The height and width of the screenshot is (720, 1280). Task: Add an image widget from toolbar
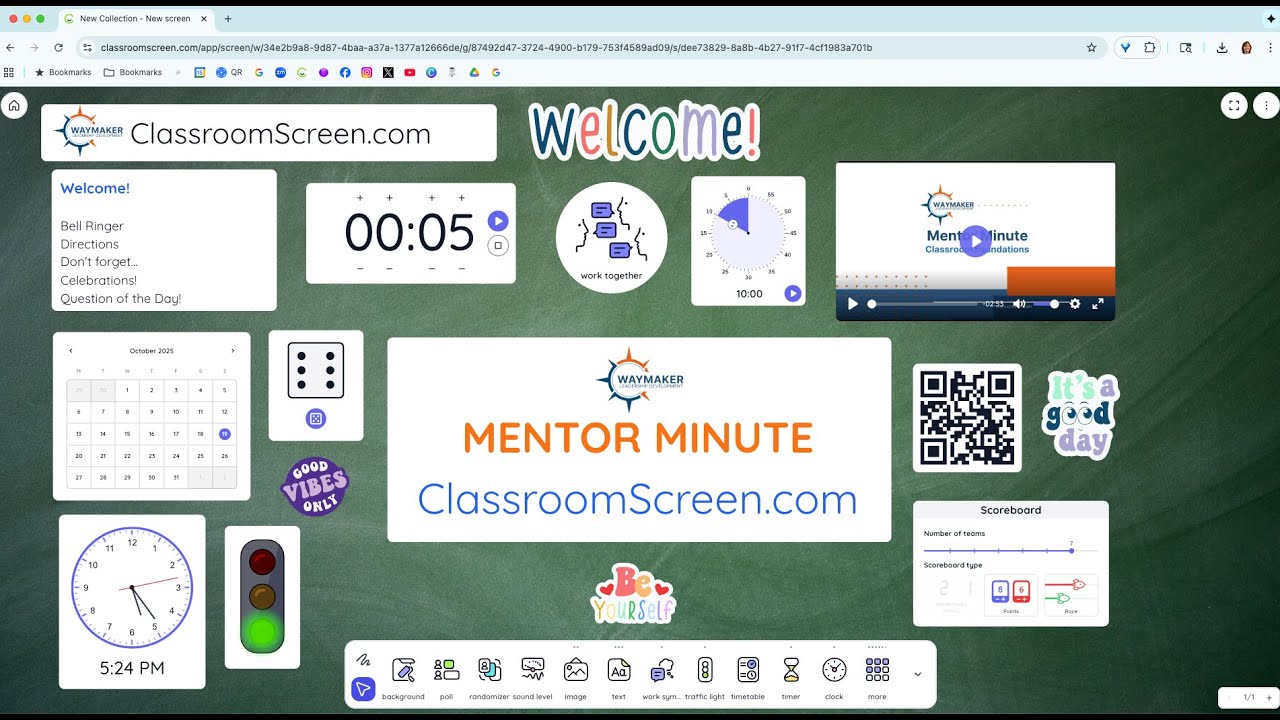click(x=575, y=679)
